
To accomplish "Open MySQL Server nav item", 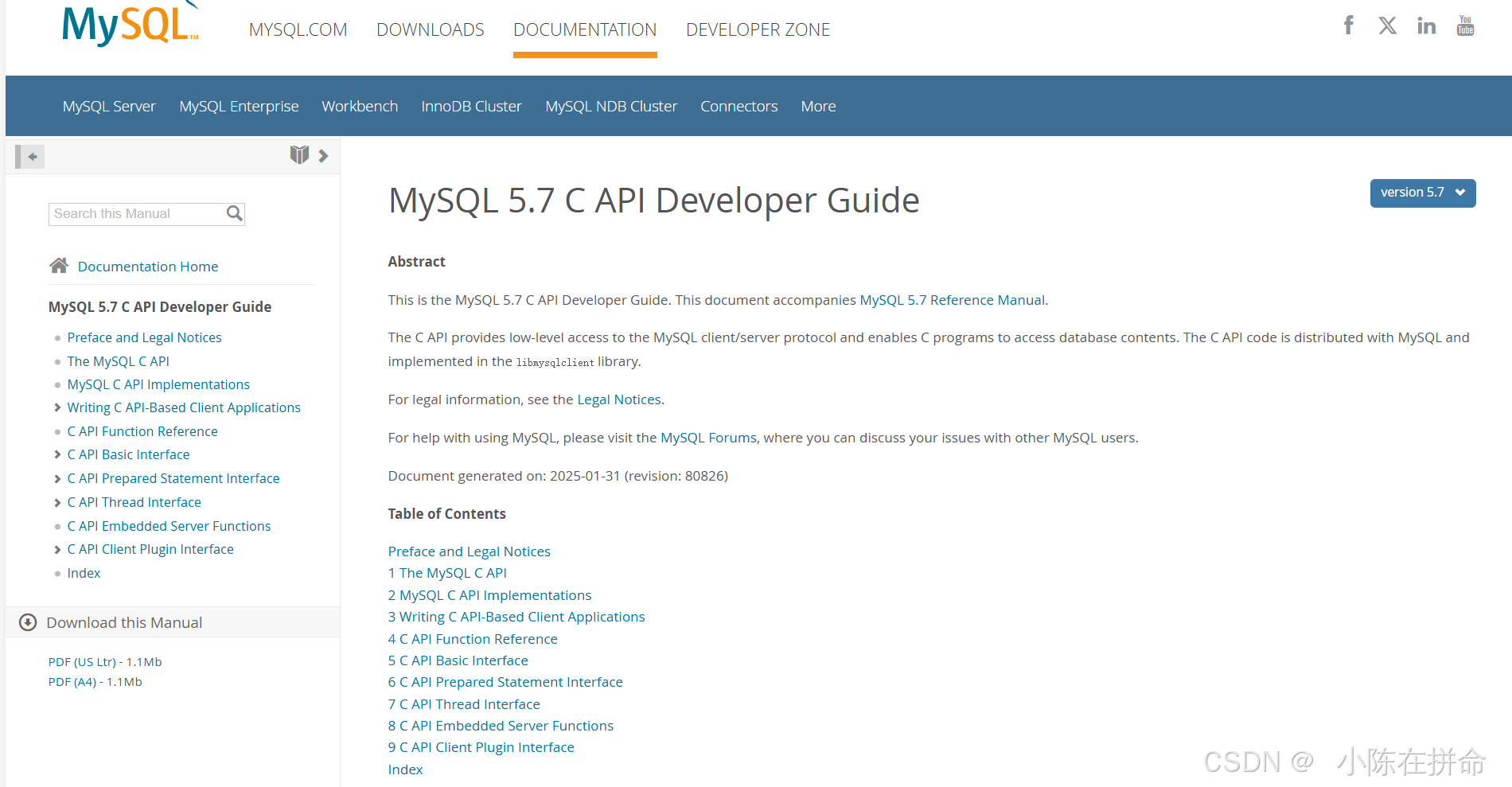I will 109,106.
